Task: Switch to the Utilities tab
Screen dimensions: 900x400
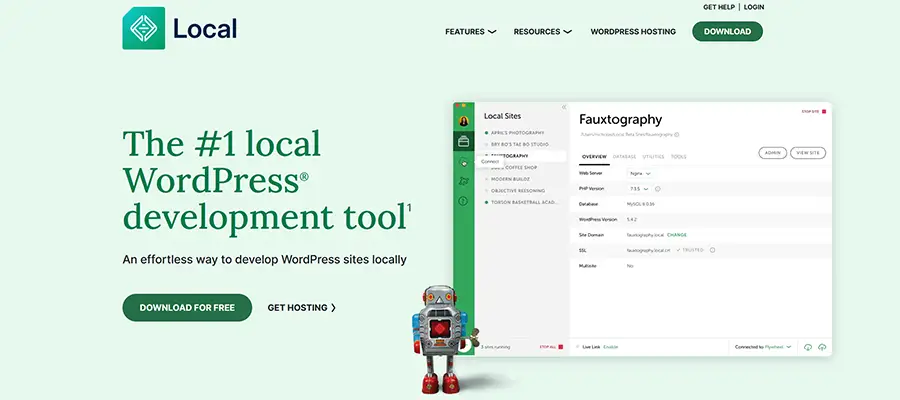Action: (x=653, y=157)
